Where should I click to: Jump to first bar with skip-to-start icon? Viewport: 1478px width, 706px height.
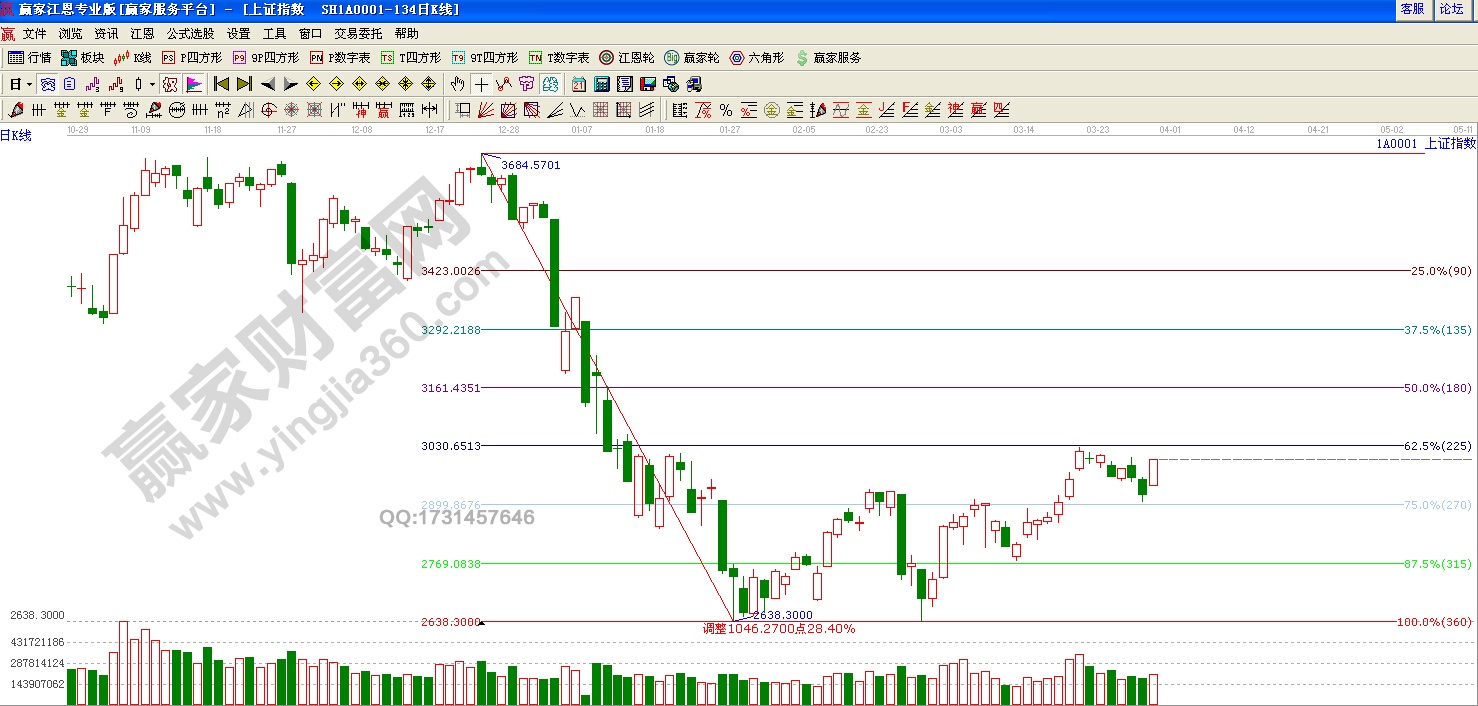tap(222, 84)
